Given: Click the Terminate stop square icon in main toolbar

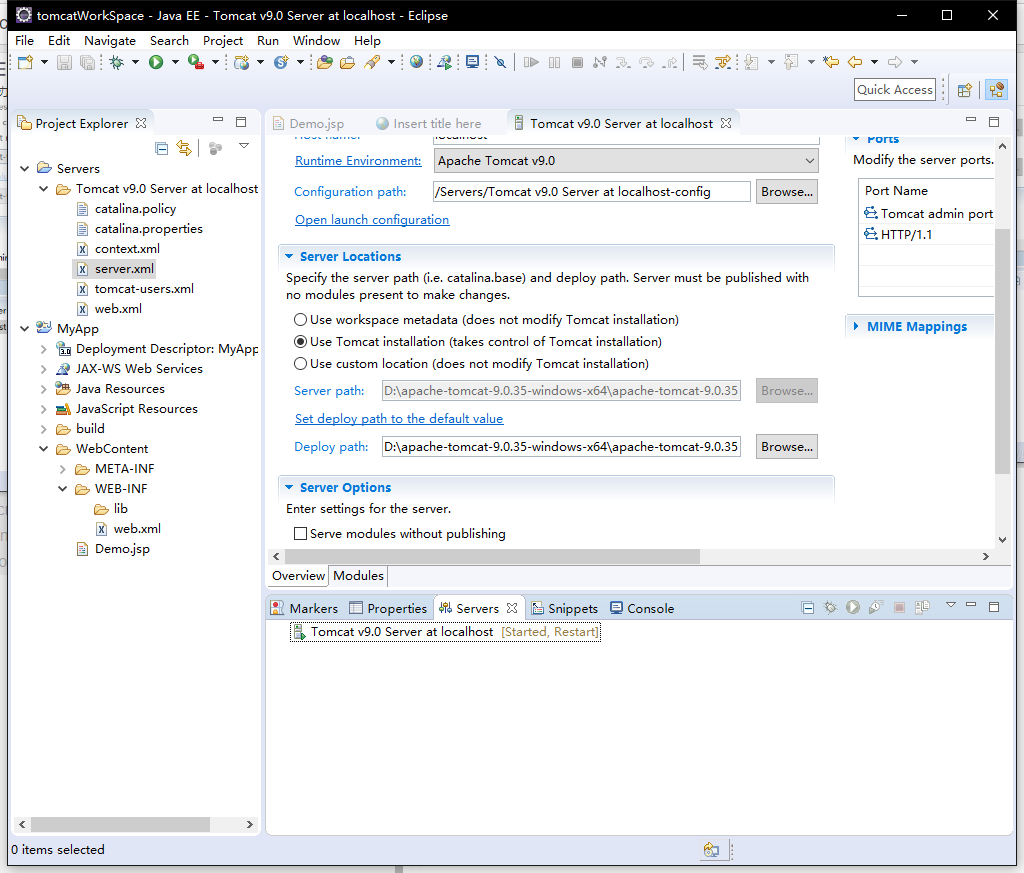Looking at the screenshot, I should coord(577,62).
